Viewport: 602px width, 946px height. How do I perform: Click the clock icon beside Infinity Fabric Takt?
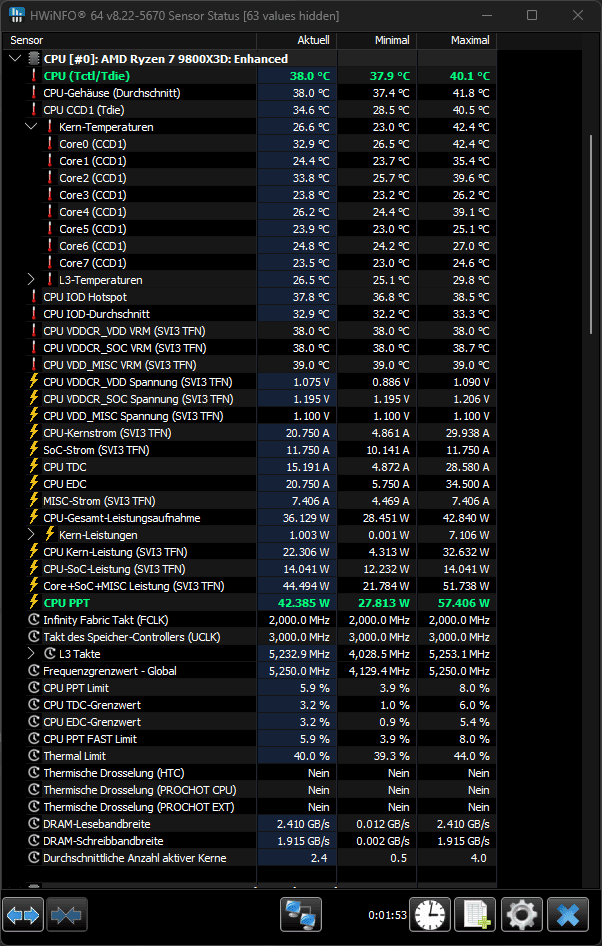(34, 620)
